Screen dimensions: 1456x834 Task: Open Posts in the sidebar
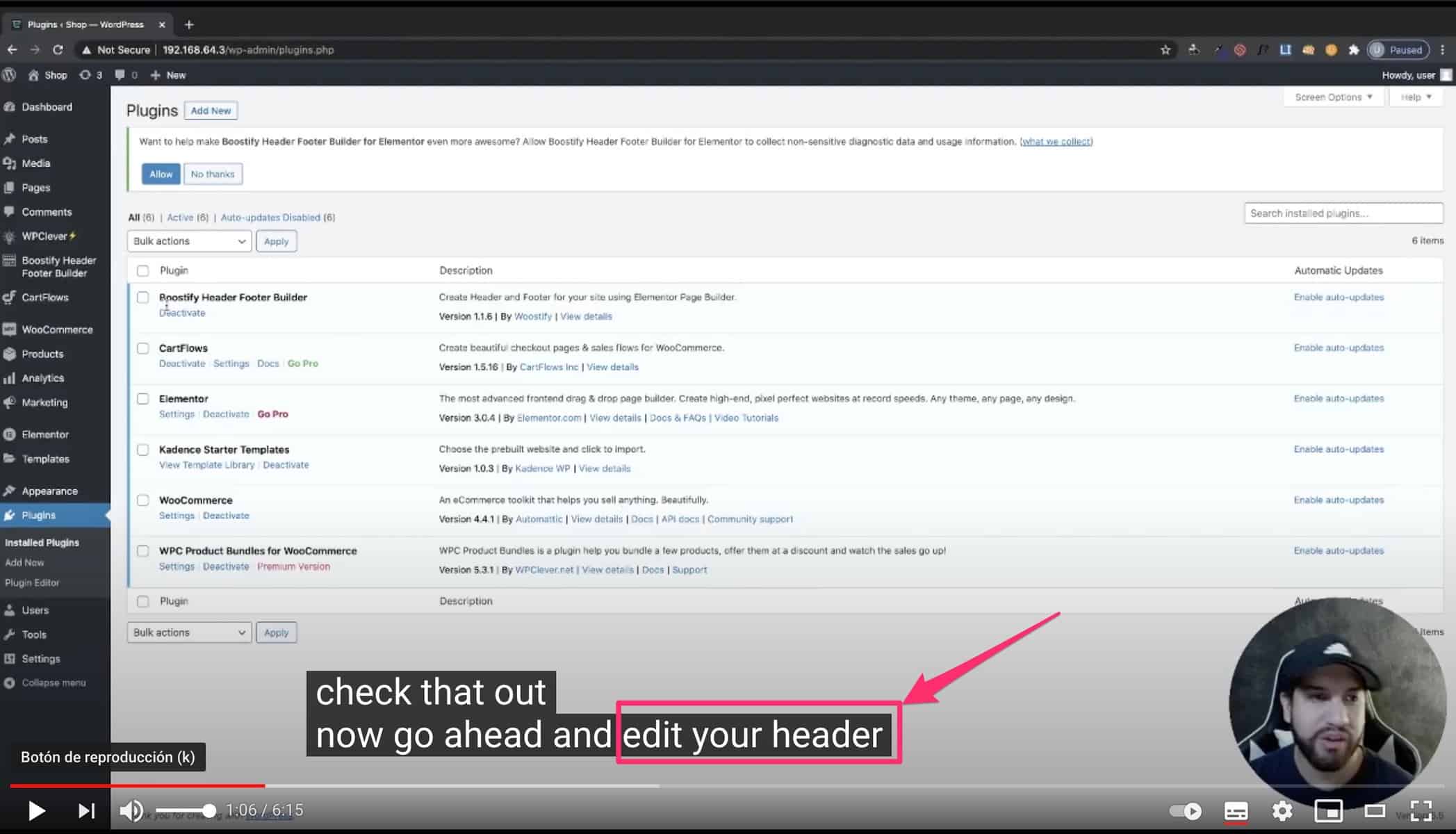(x=35, y=139)
